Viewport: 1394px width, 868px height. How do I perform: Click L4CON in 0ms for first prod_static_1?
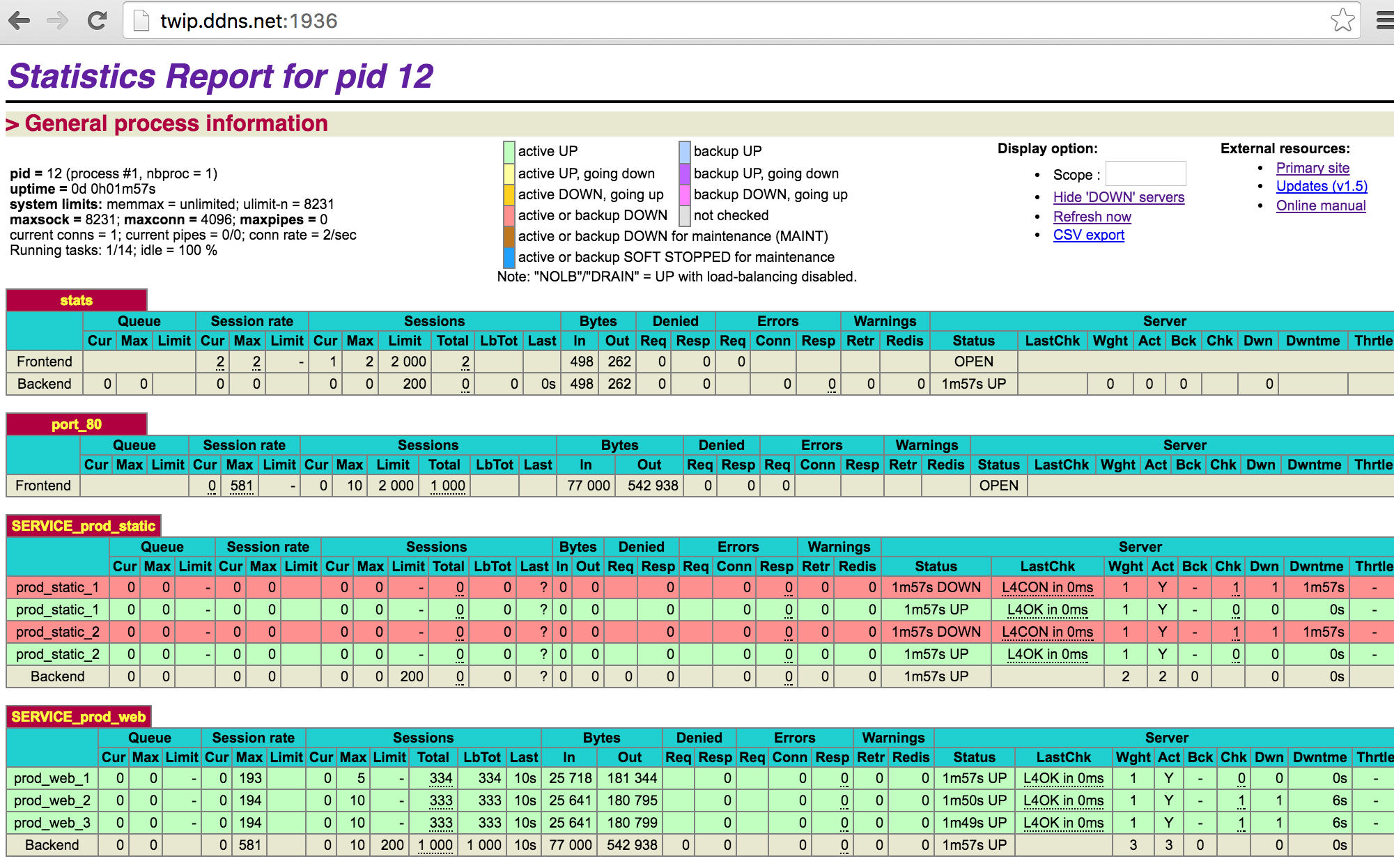[1047, 587]
